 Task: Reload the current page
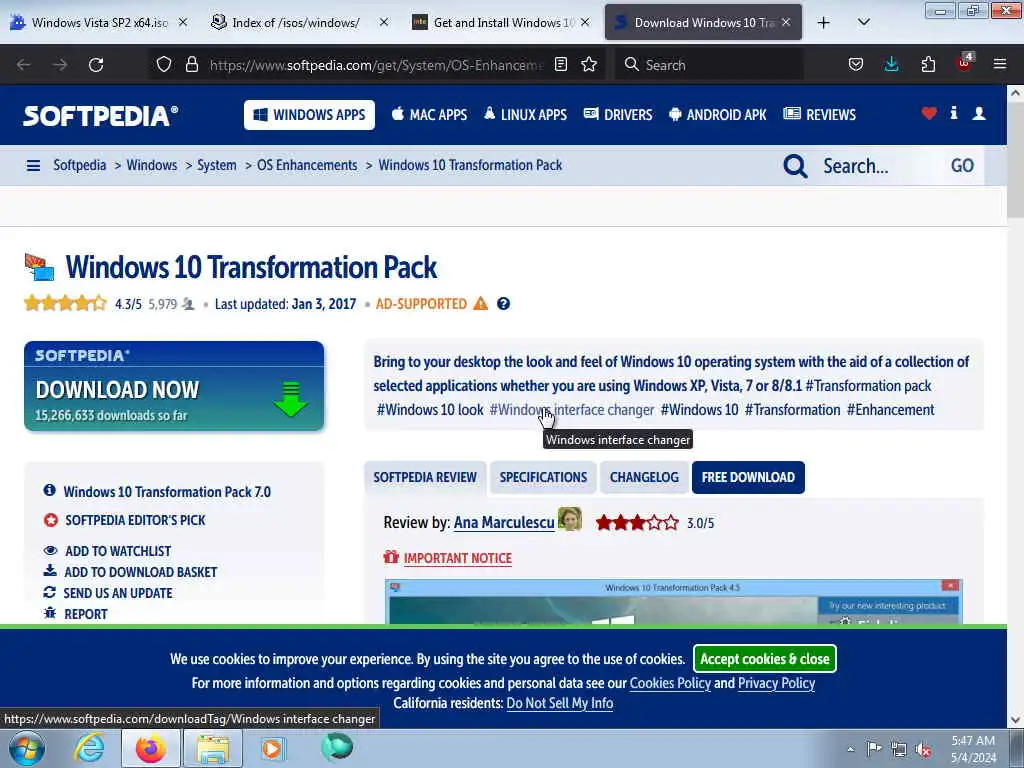tap(96, 65)
